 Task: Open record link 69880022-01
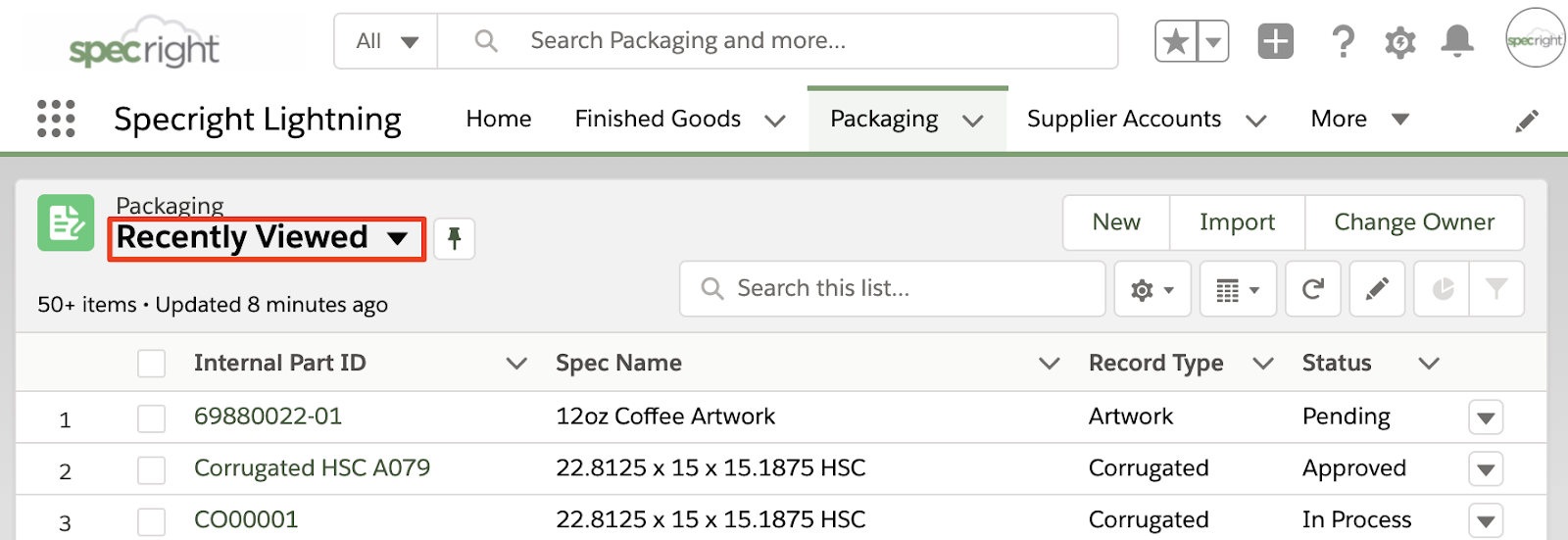pos(268,417)
